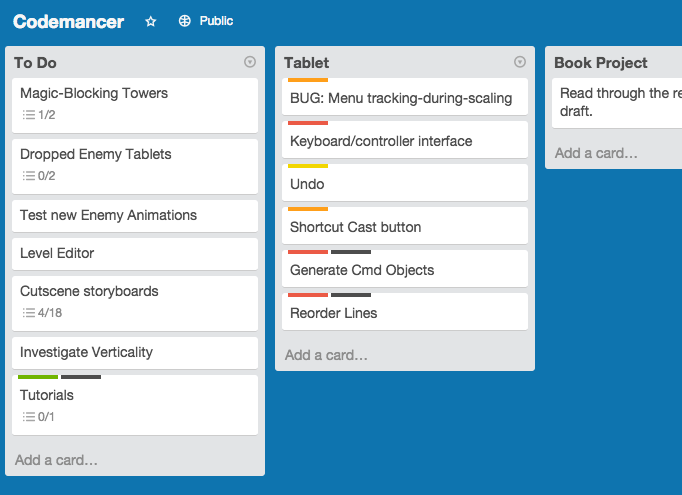Open To Do list actions menu
682x495 pixels.
coord(250,62)
